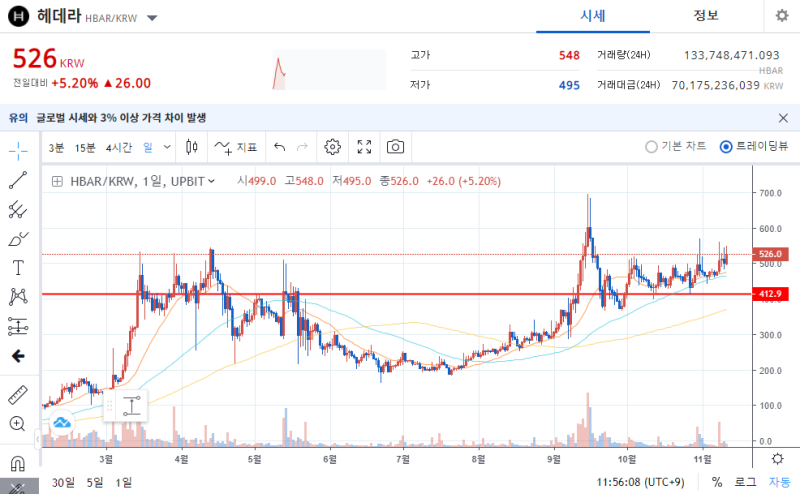The width and height of the screenshot is (800, 494).
Task: Expand the HBAR/KRW UPBIT legend chevron
Action: tap(212, 181)
